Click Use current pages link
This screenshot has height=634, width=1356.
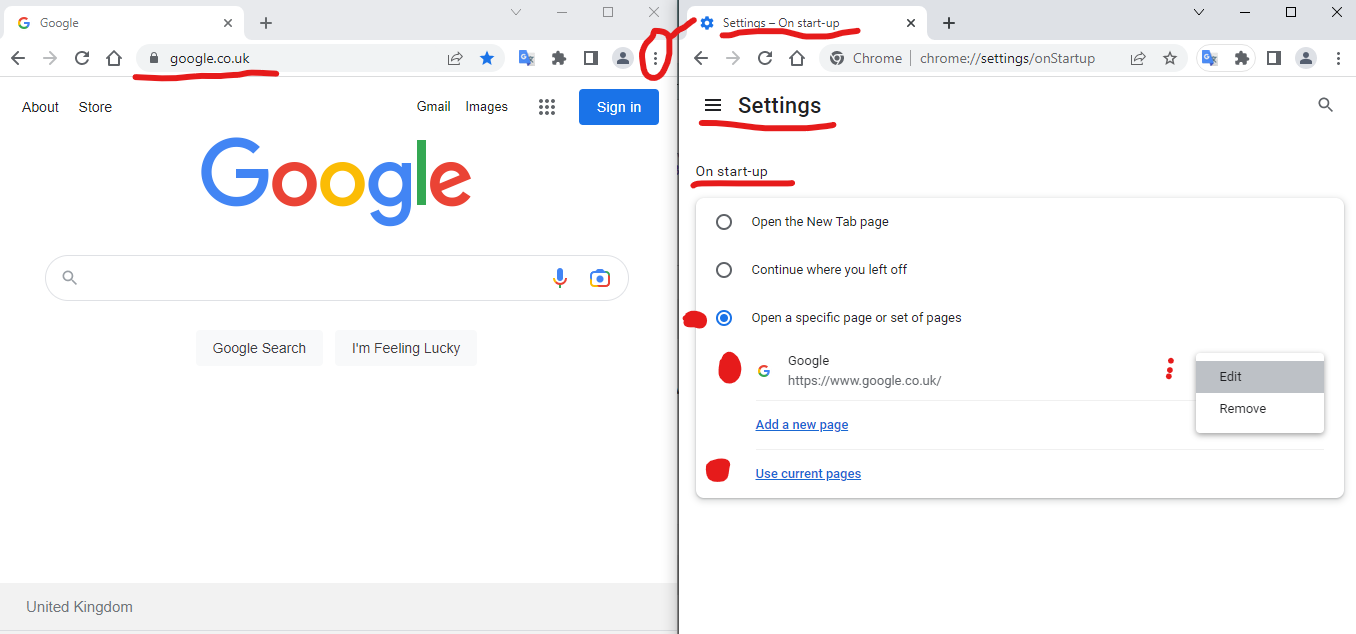[x=808, y=474]
